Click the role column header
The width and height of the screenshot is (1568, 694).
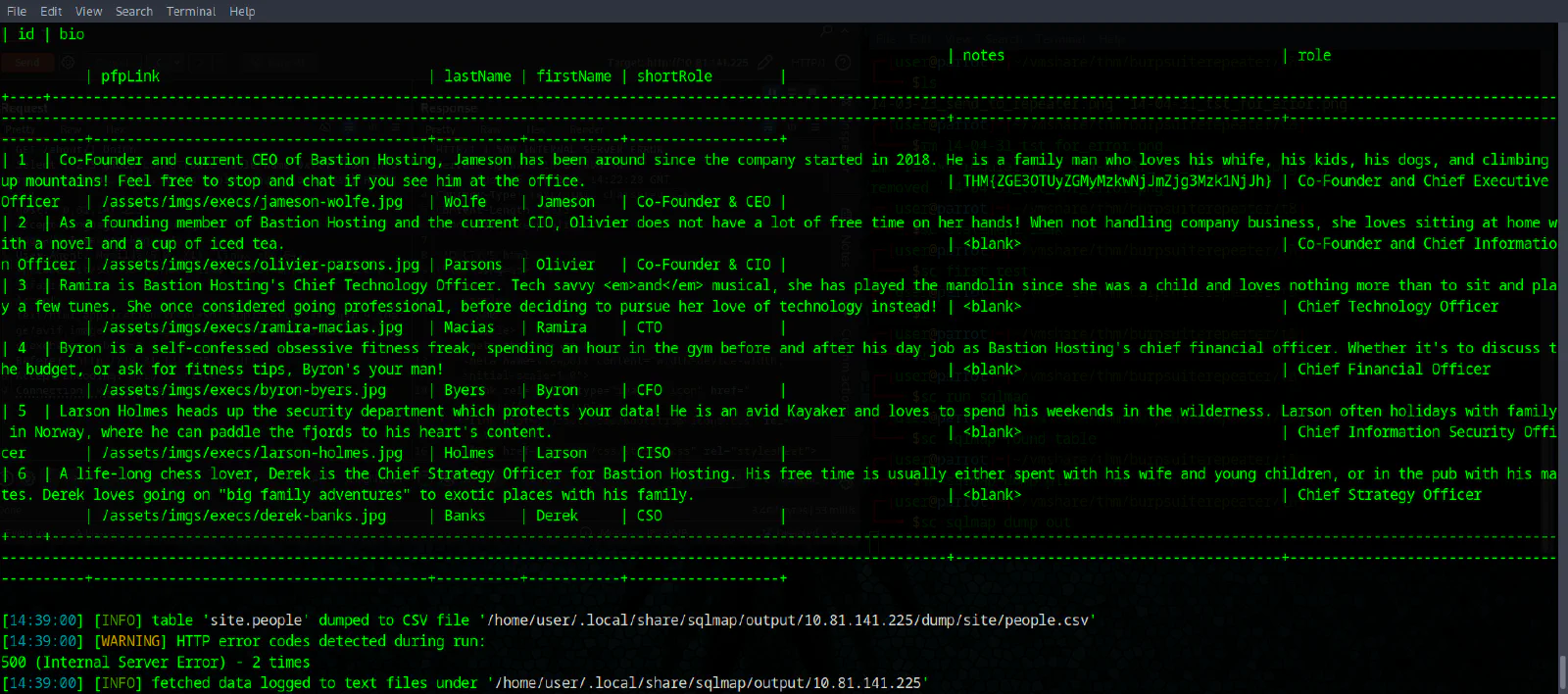click(x=1314, y=56)
